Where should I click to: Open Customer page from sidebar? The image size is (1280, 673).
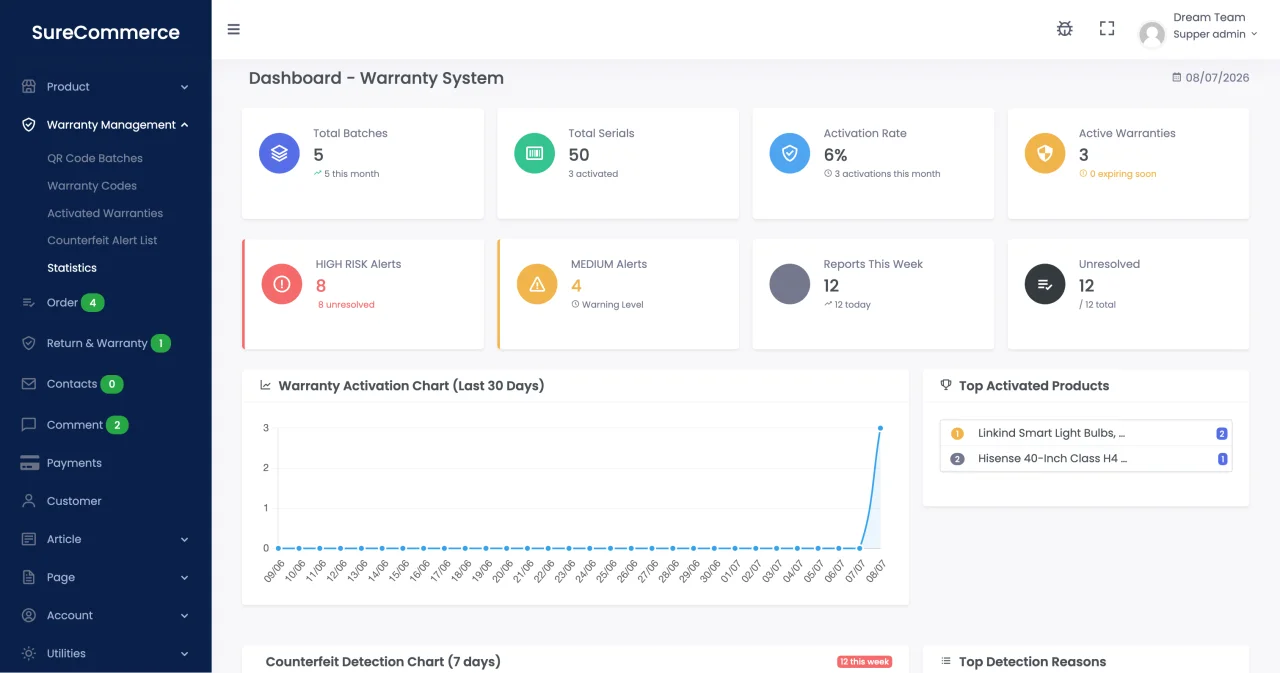74,501
